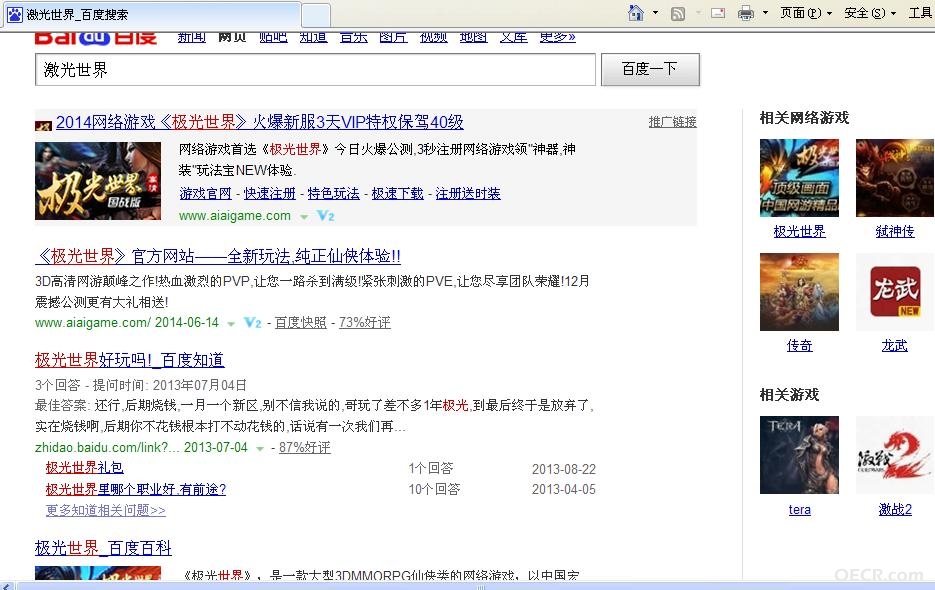Open the 贴吧 category link
Screen dimensions: 935x590
click(x=273, y=38)
